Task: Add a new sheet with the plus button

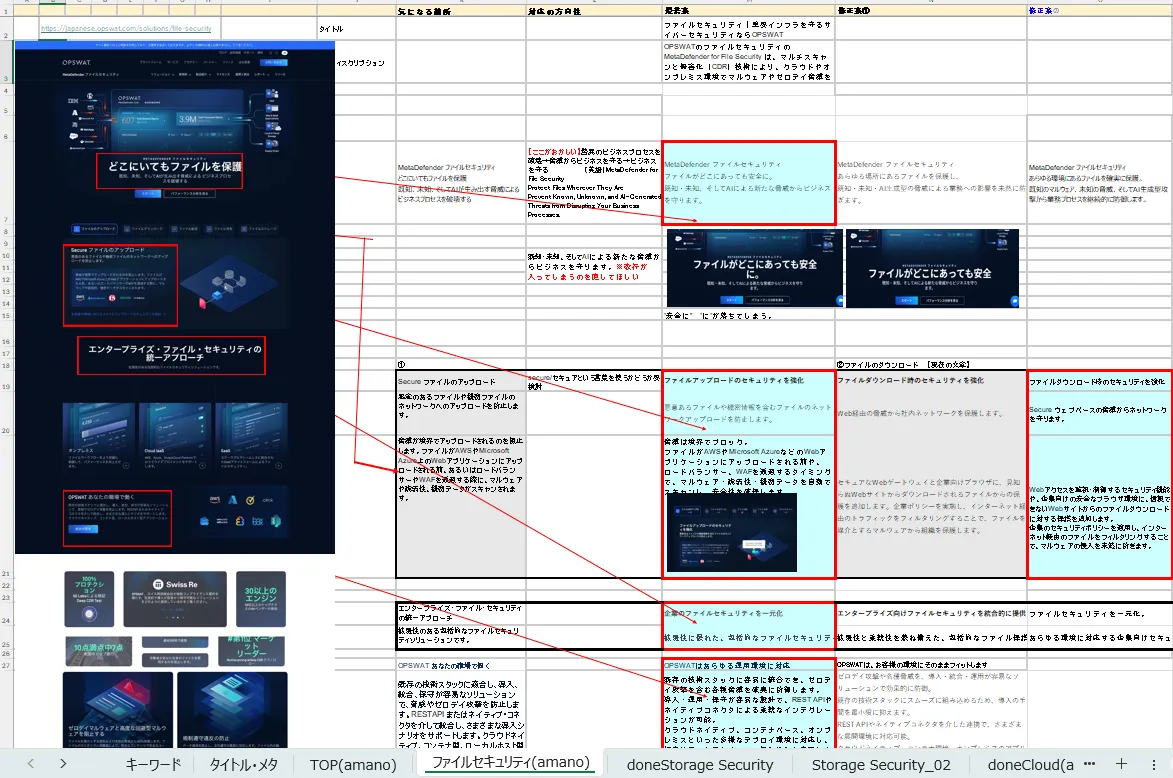Action: coord(1121,764)
